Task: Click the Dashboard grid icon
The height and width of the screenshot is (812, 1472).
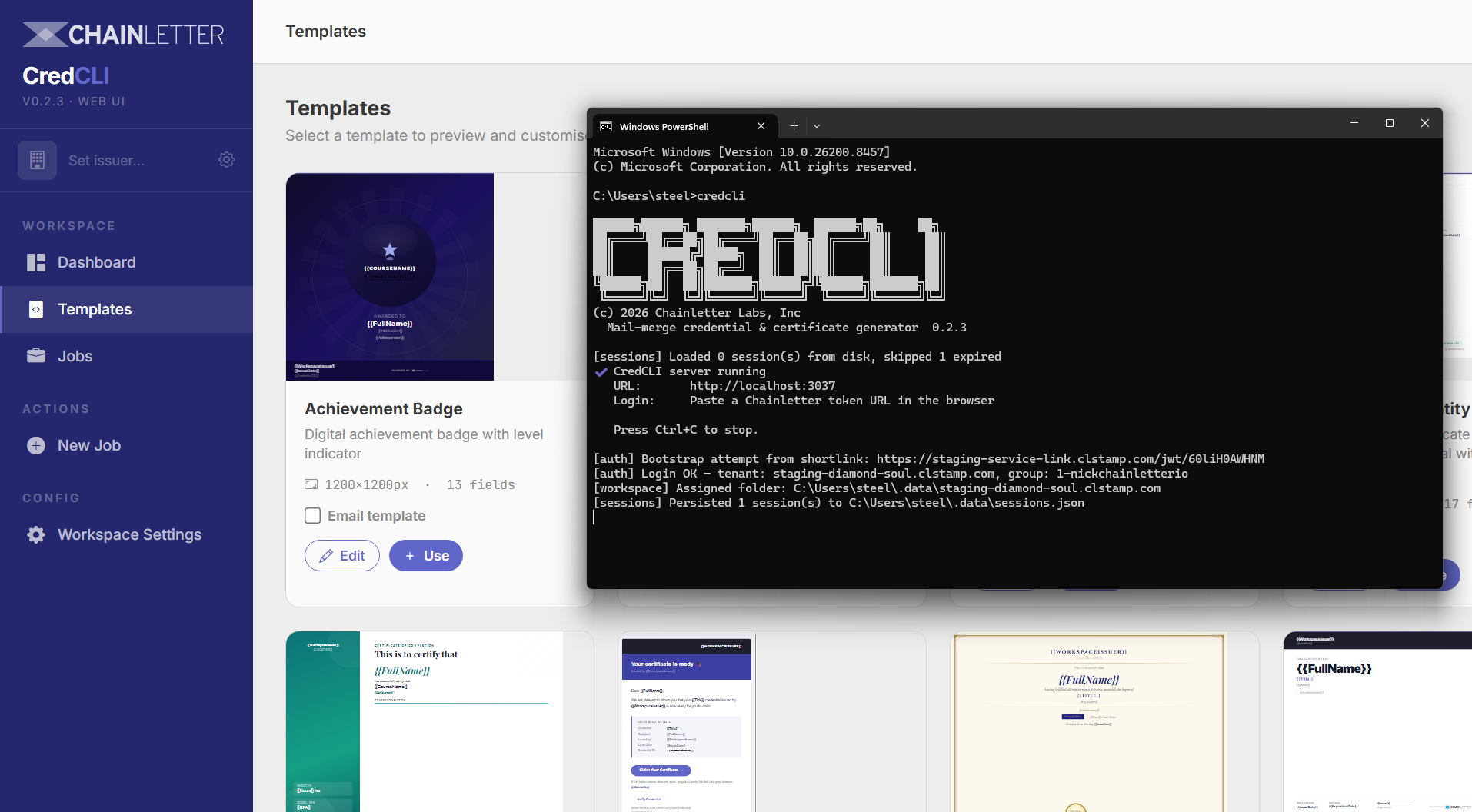Action: [x=36, y=262]
